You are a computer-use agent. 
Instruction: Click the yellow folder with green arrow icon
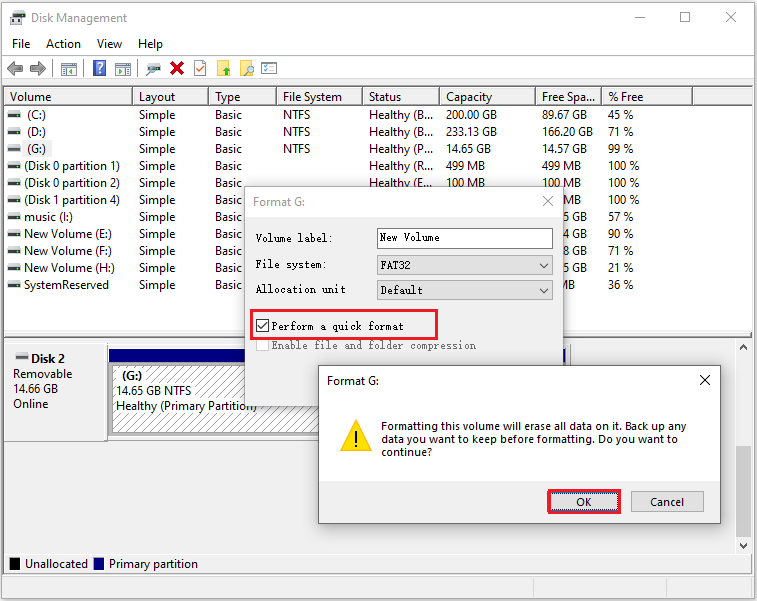coord(224,68)
